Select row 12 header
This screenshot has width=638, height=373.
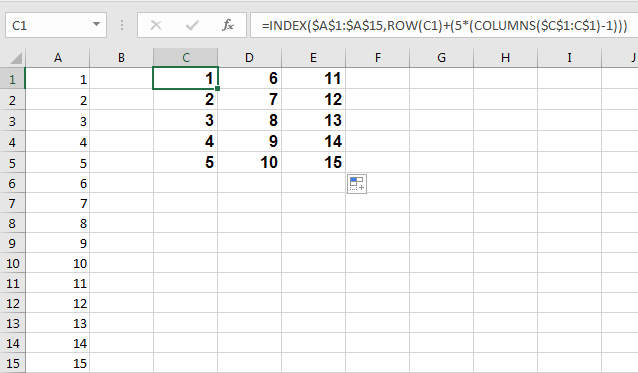pos(12,303)
